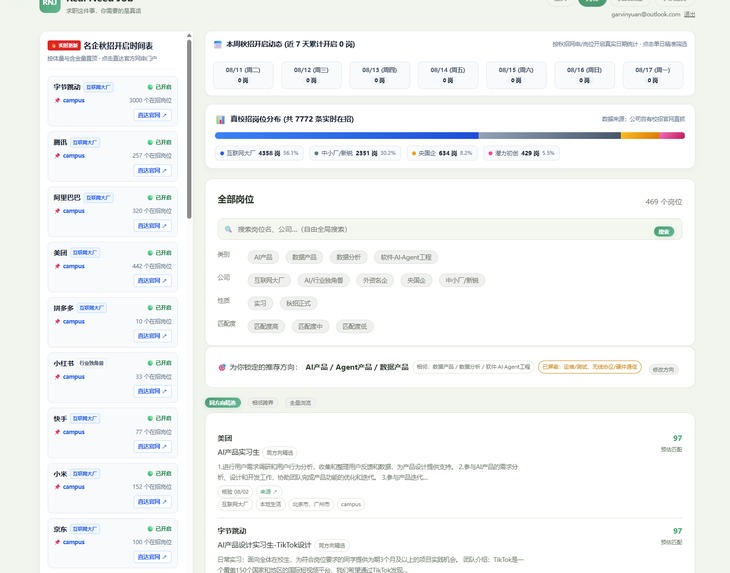Click the 潜力初创 429 岗 legend chip
Image resolution: width=730 pixels, height=573 pixels.
[521, 153]
